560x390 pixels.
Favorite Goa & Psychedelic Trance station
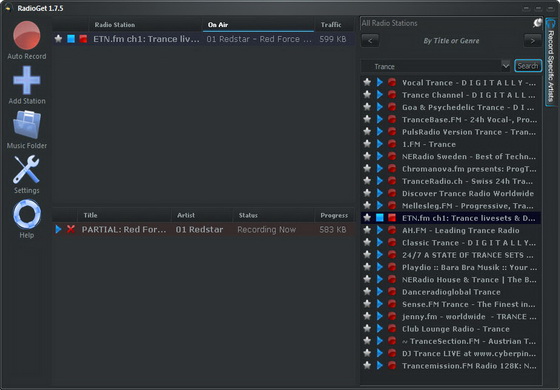pos(367,107)
